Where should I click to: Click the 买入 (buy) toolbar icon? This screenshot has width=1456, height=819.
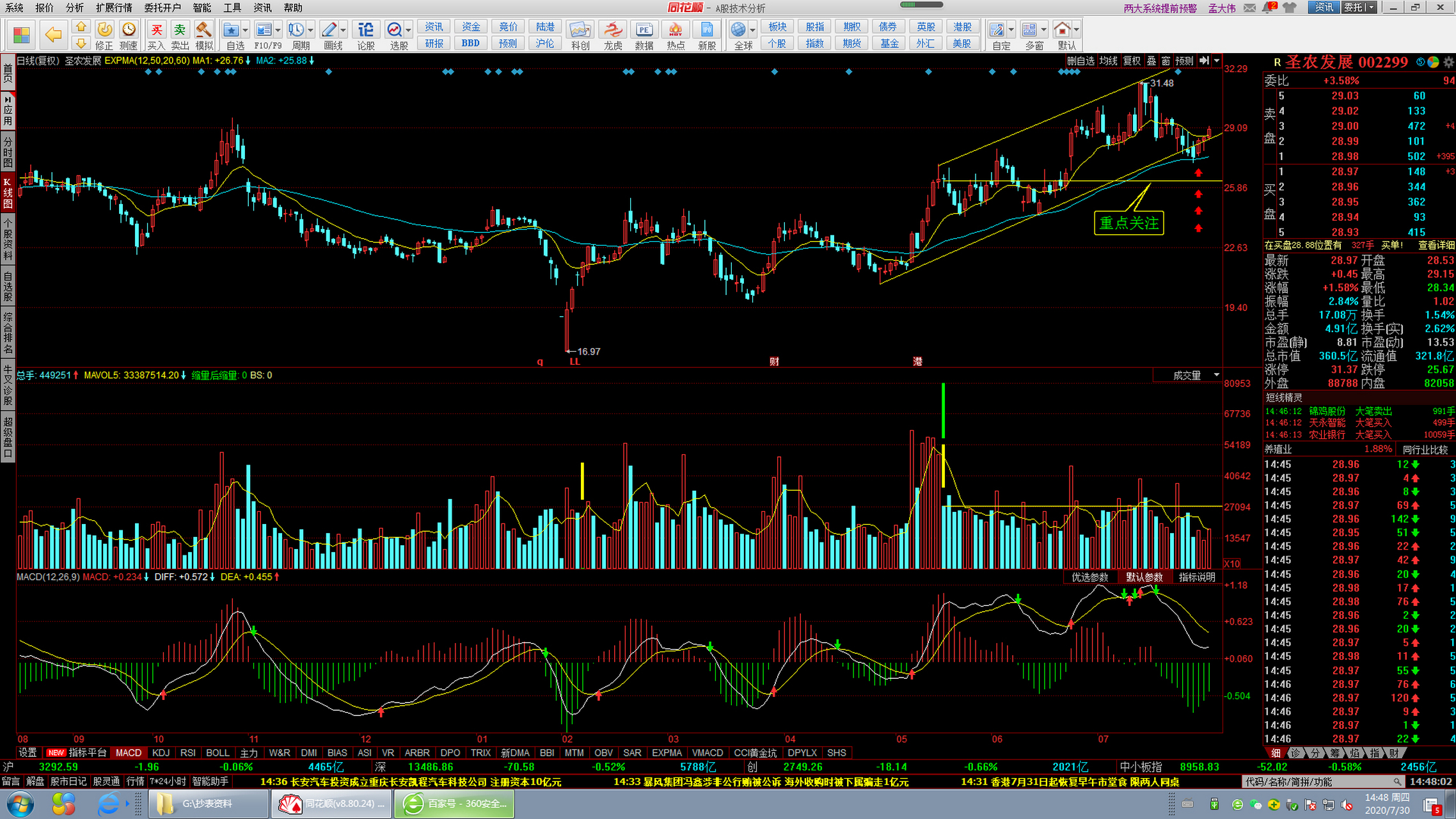tap(156, 30)
